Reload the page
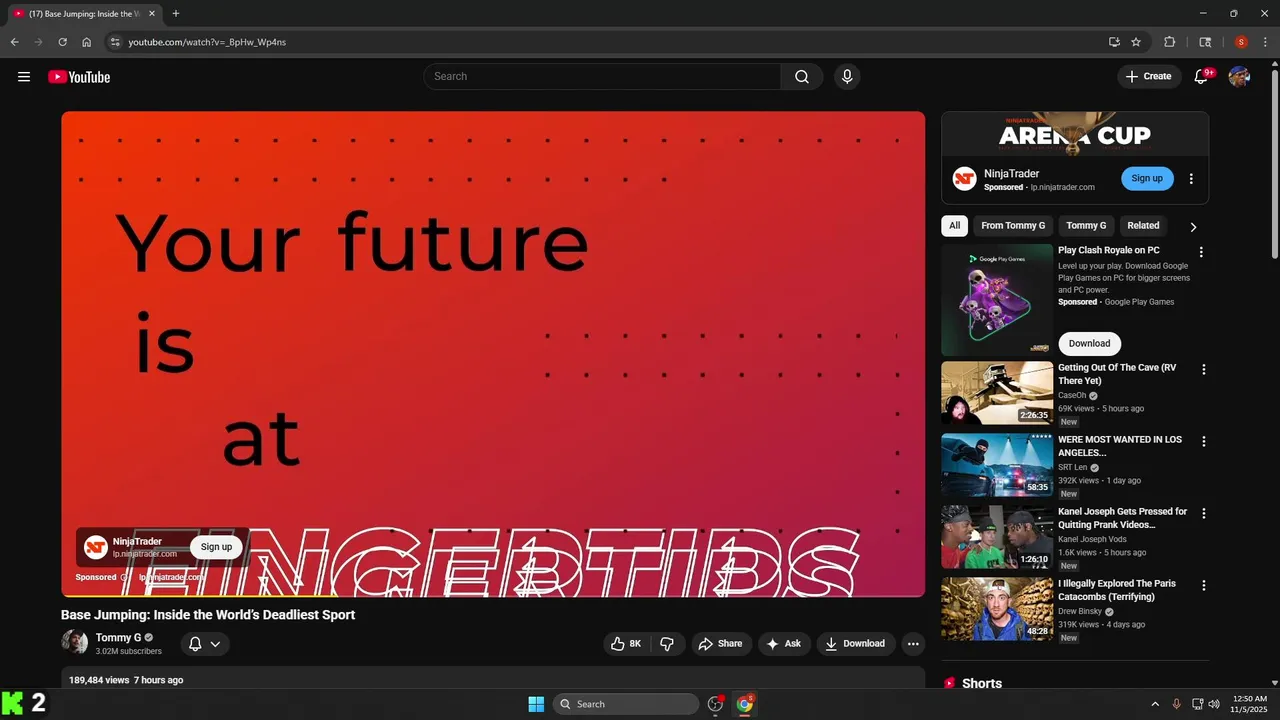Screen dimensions: 1280x720 62,42
